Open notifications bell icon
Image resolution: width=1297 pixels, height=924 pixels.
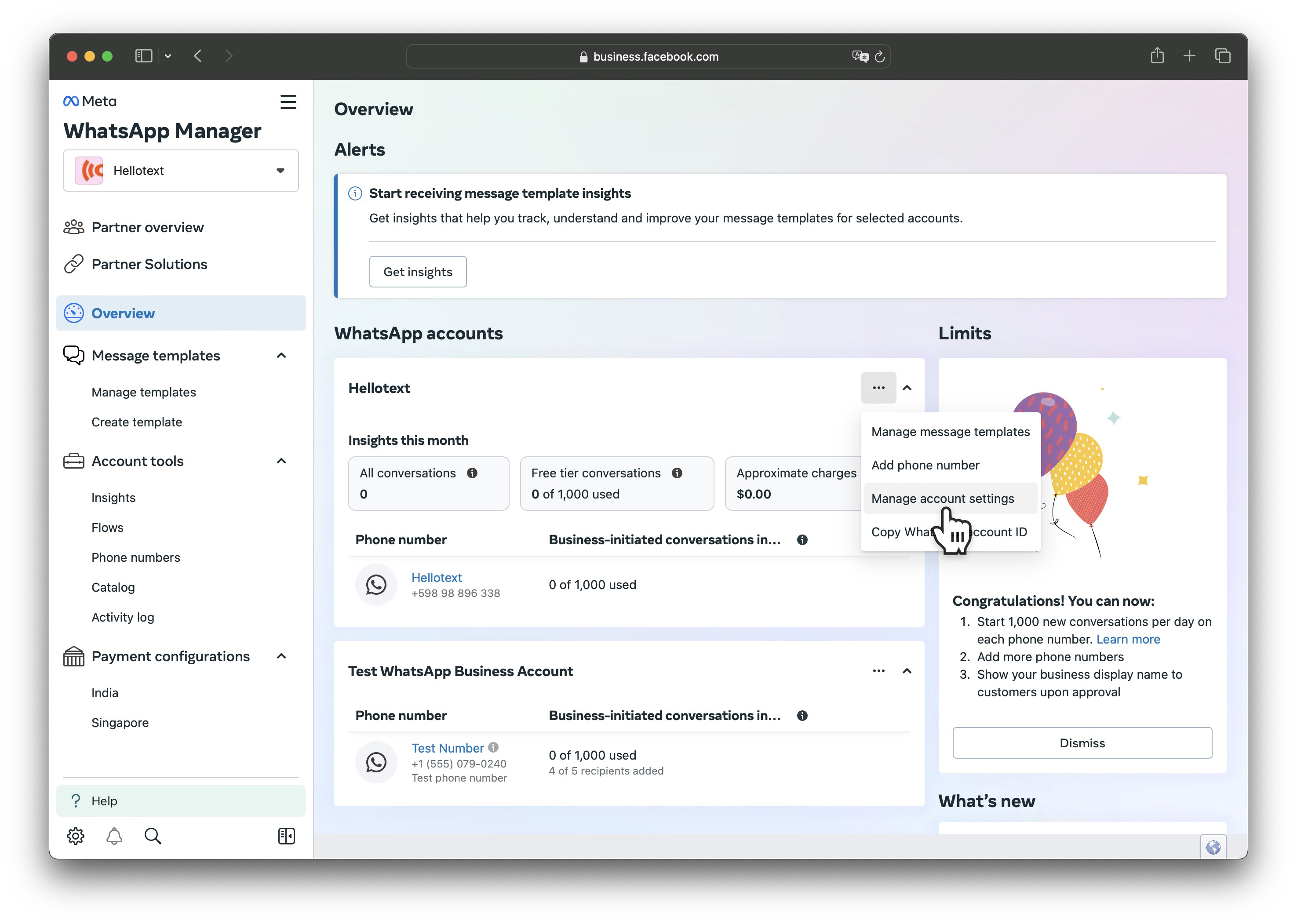click(114, 836)
